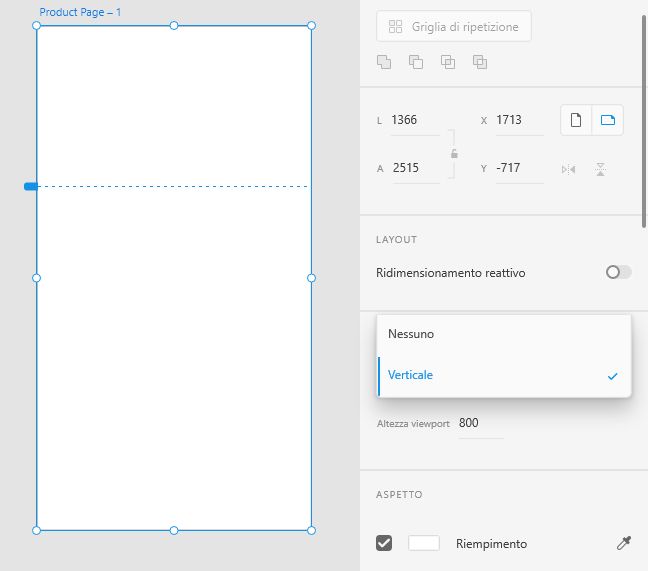The image size is (648, 571).
Task: Edit the height field A 2515
Action: 416,168
